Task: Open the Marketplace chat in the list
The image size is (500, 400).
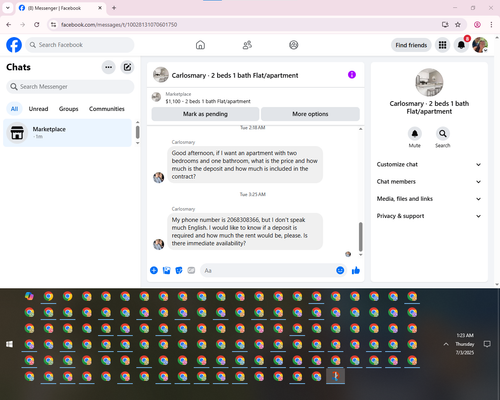Action: click(x=67, y=133)
